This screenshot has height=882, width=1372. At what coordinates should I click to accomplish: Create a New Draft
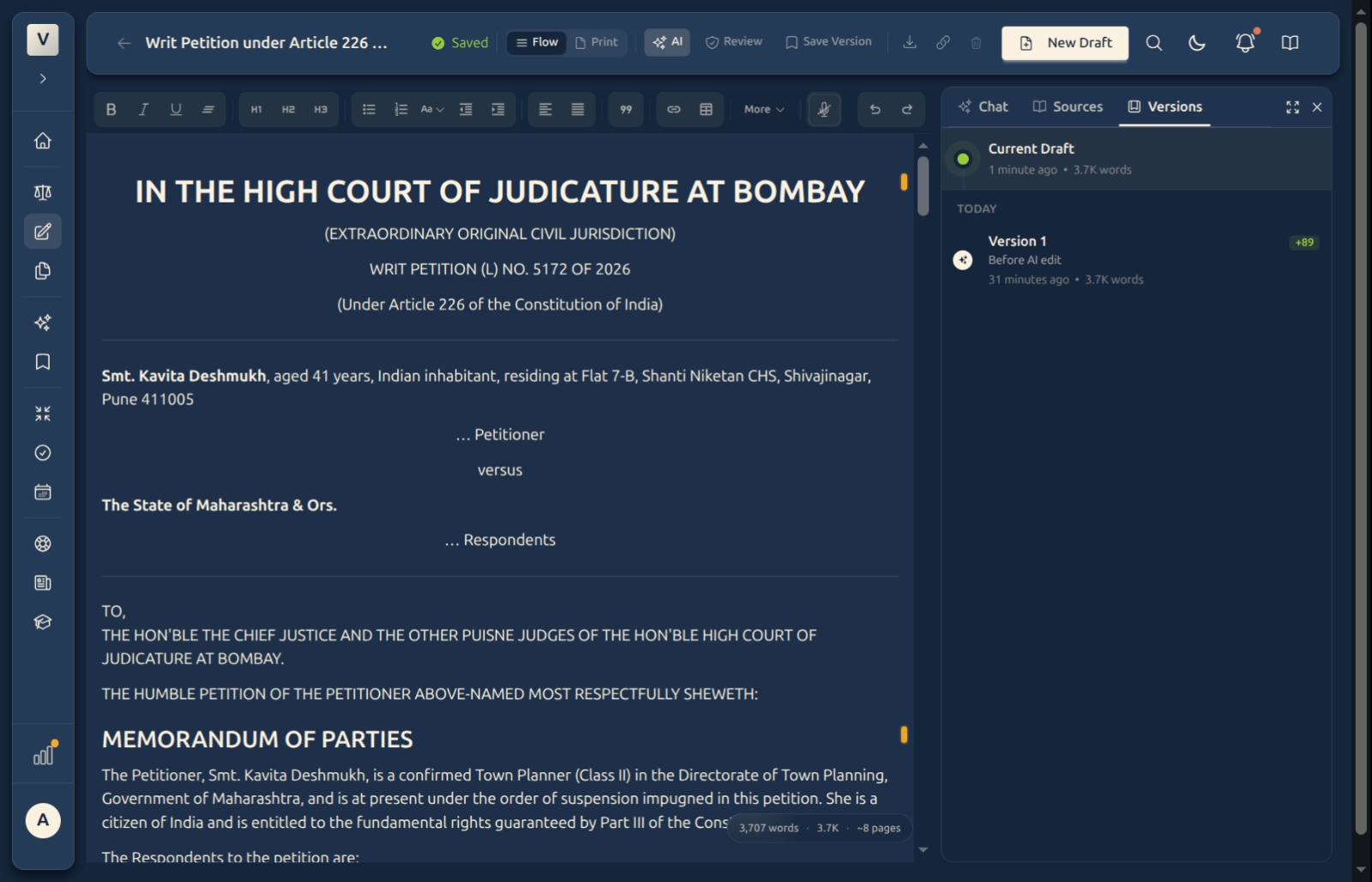[1065, 43]
